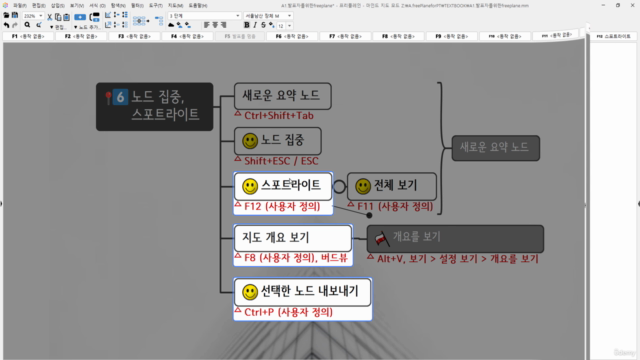This screenshot has height=360, width=640.
Task: Add a new child node with plus icon
Action: 80,17
